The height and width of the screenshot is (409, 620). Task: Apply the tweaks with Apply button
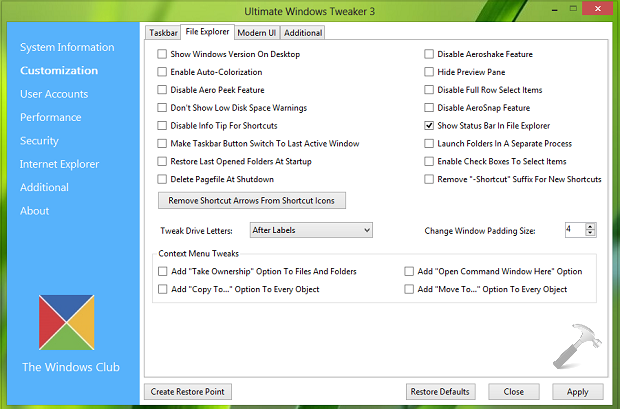[578, 392]
